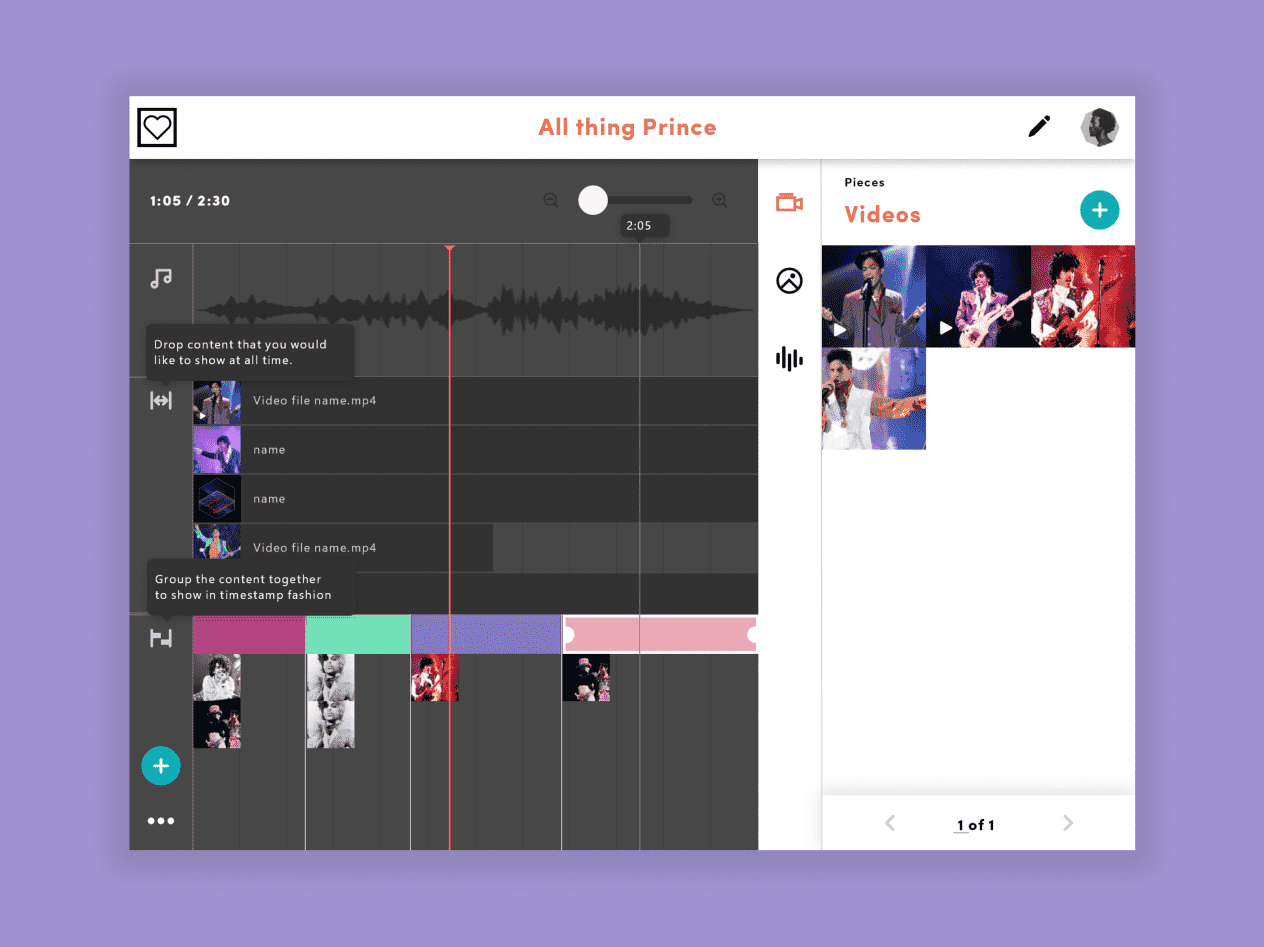Click the pencil edit icon

pyautogui.click(x=1039, y=127)
